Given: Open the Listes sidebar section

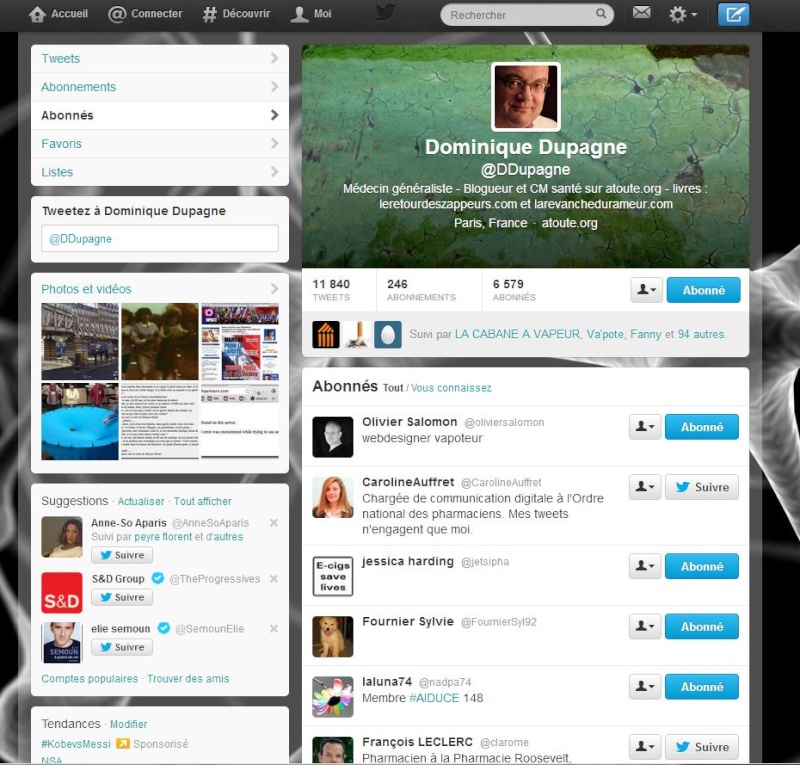Looking at the screenshot, I should point(160,172).
